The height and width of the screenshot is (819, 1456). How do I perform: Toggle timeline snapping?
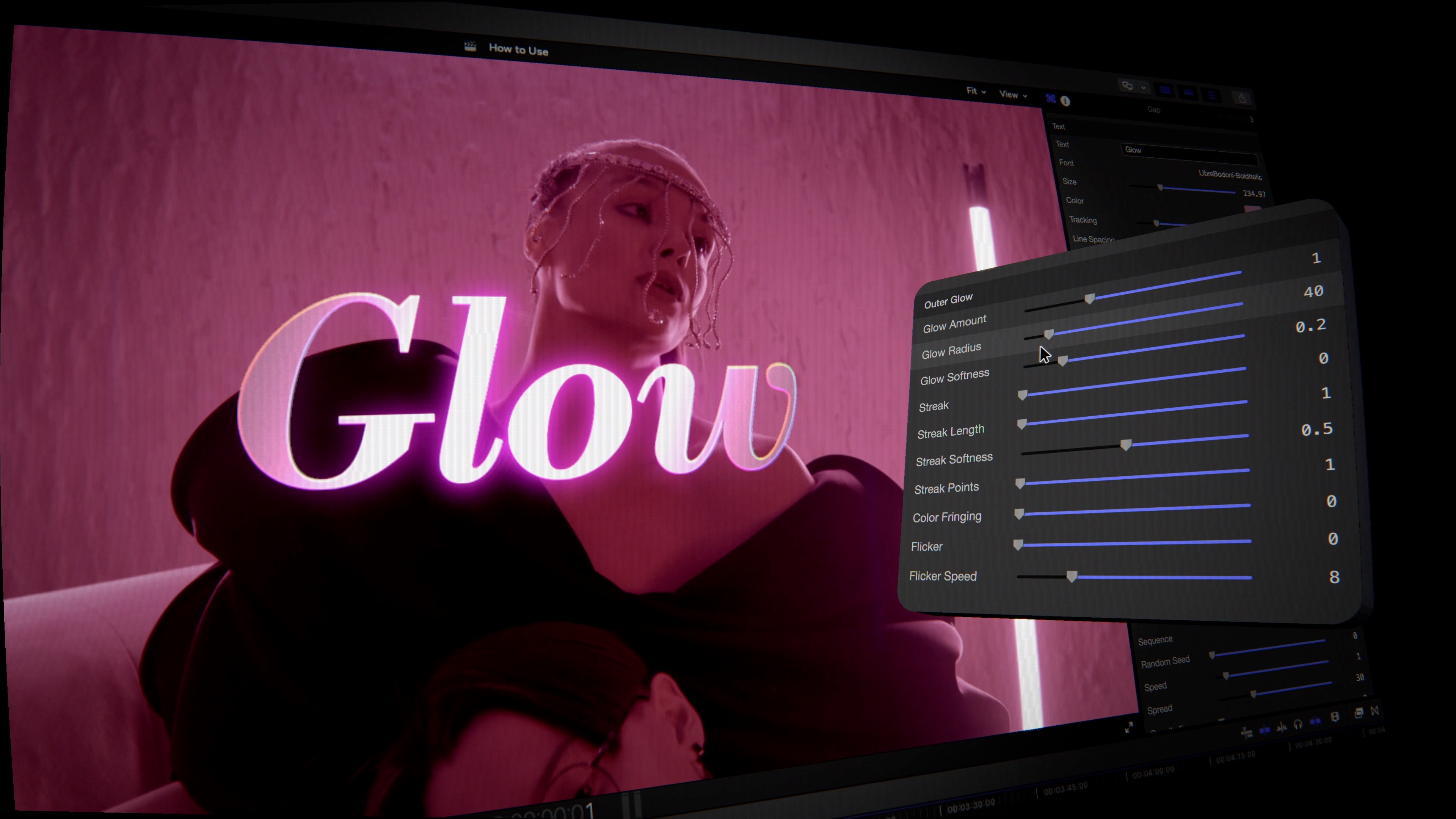coord(1316,721)
